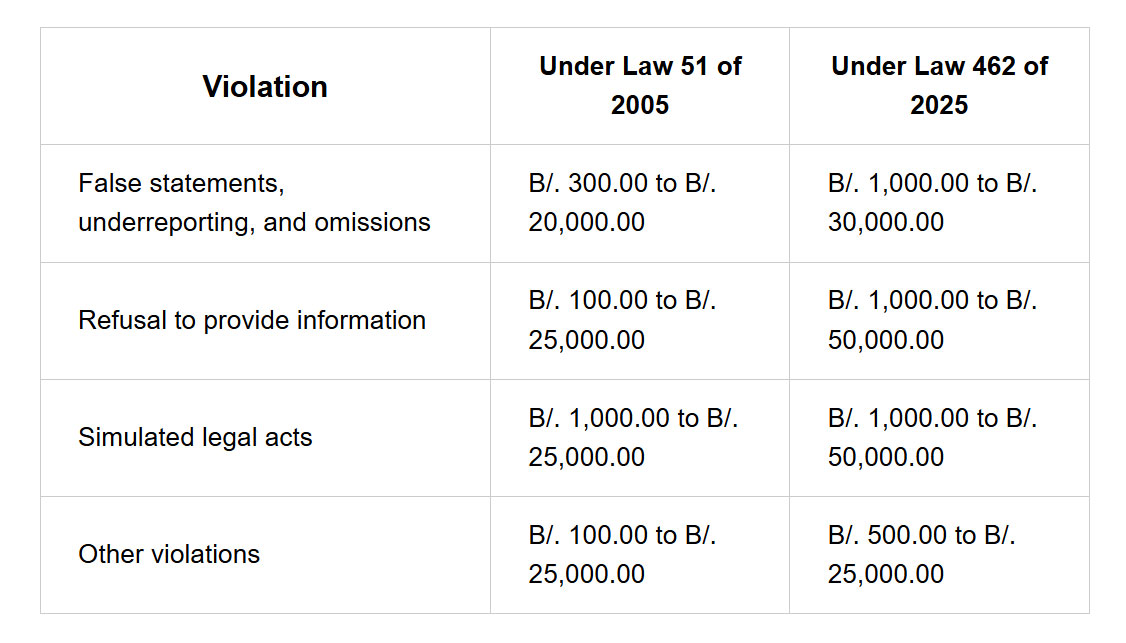Select the Other violations cell
Viewport: 1126px width, 643px height.
click(x=265, y=555)
